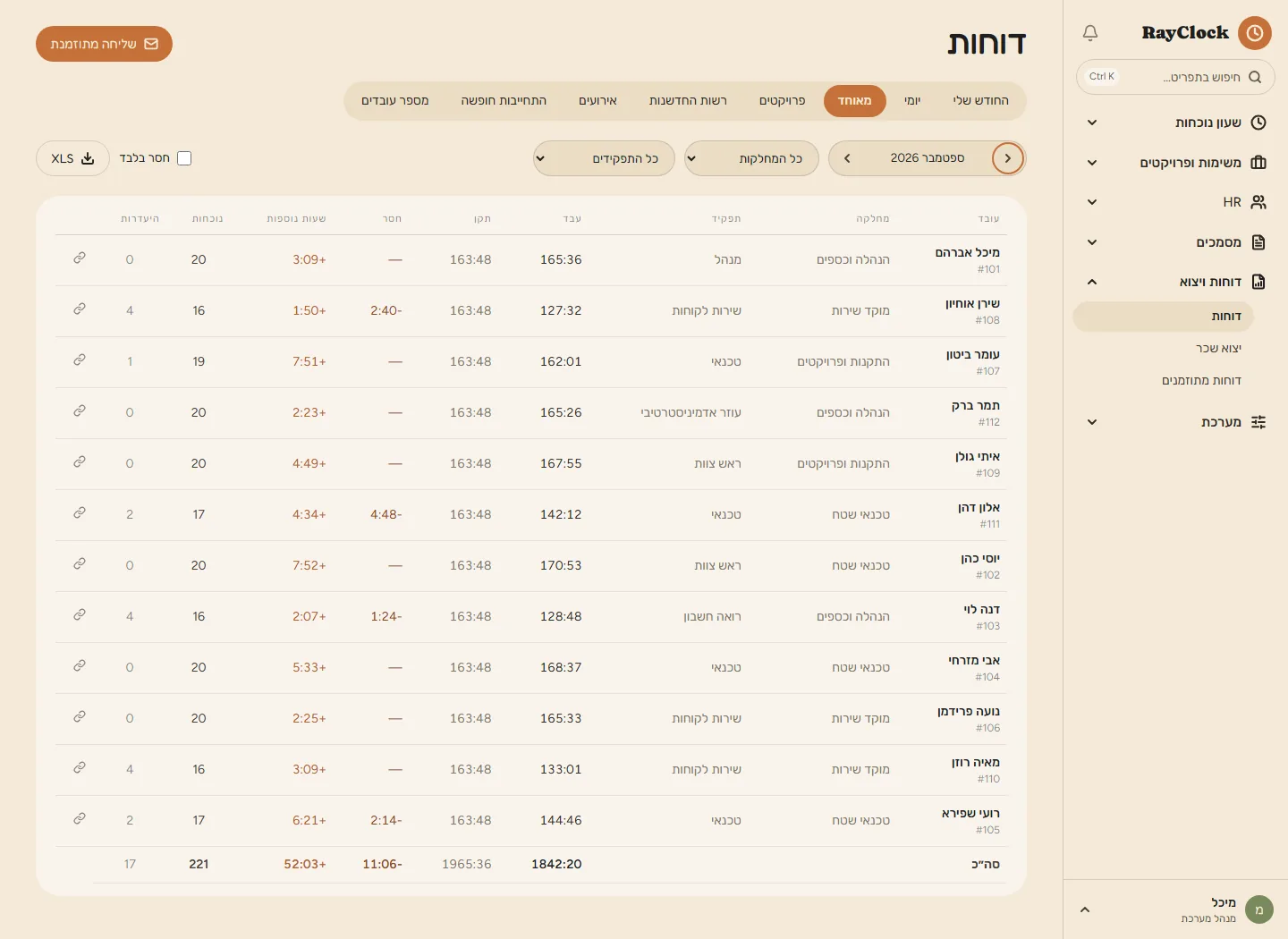
Task: Open דוחות מתוזמנים in sidebar
Action: (1201, 380)
